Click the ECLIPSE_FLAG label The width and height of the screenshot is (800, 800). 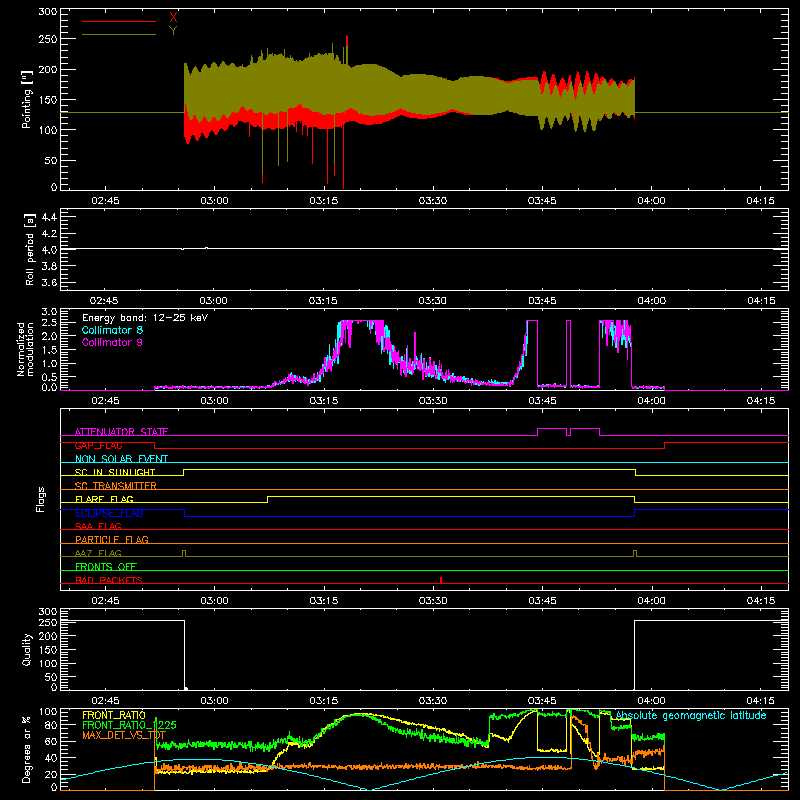(109, 513)
